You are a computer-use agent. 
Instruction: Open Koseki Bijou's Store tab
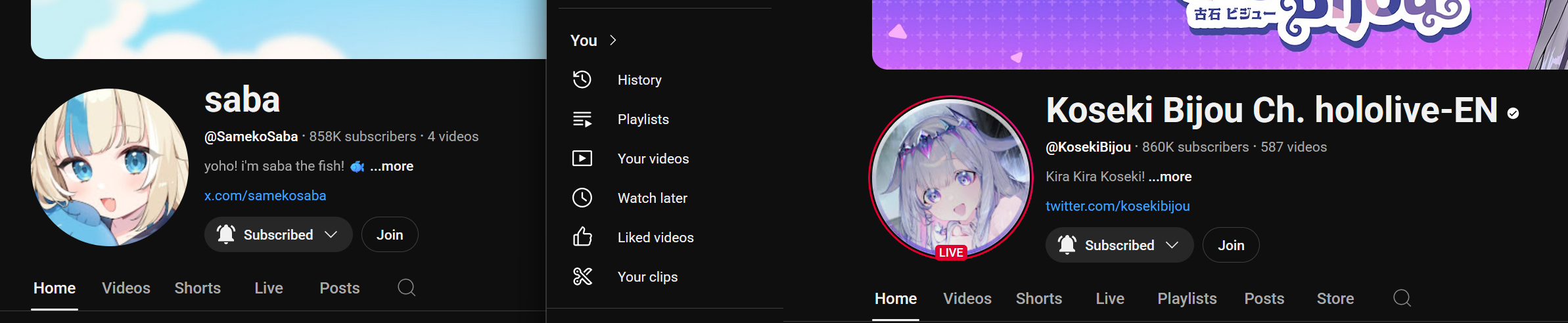tap(1335, 299)
